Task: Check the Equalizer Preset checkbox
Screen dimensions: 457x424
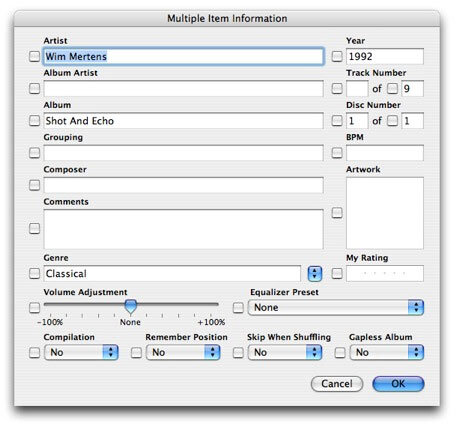Action: tap(238, 307)
